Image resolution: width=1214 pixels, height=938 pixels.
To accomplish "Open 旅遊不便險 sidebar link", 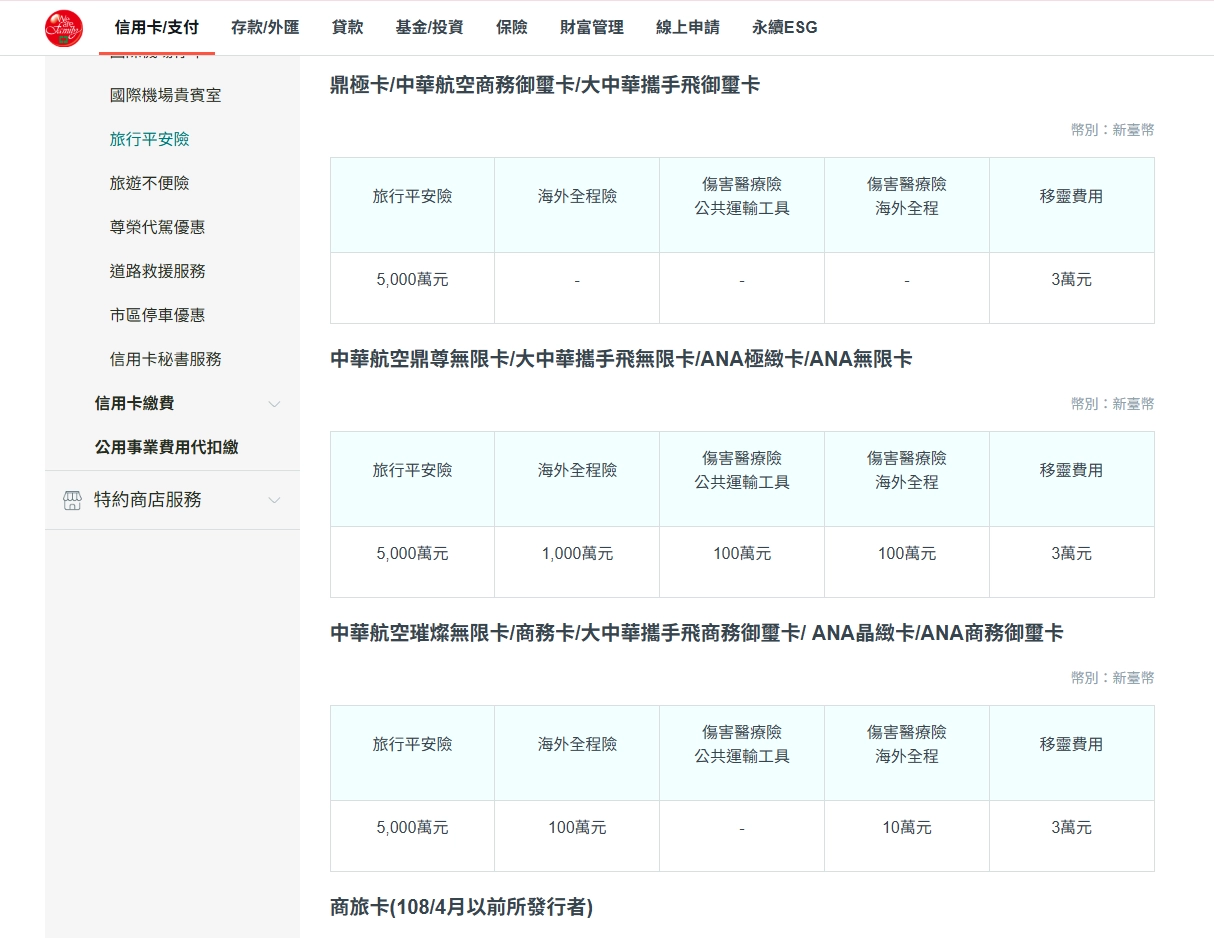I will point(149,183).
